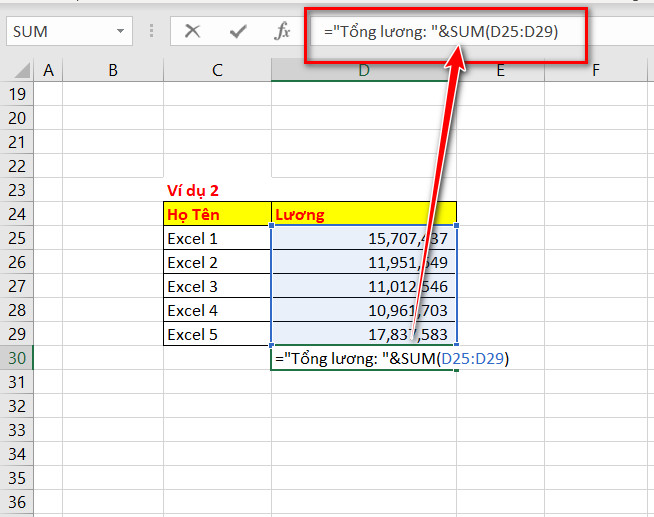Click the Name Box showing SUM
The height and width of the screenshot is (517, 654).
[x=69, y=31]
